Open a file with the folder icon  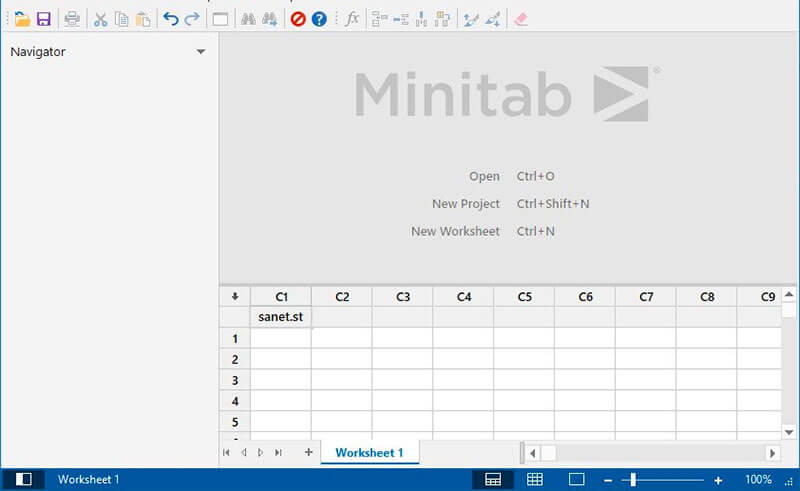(22, 19)
